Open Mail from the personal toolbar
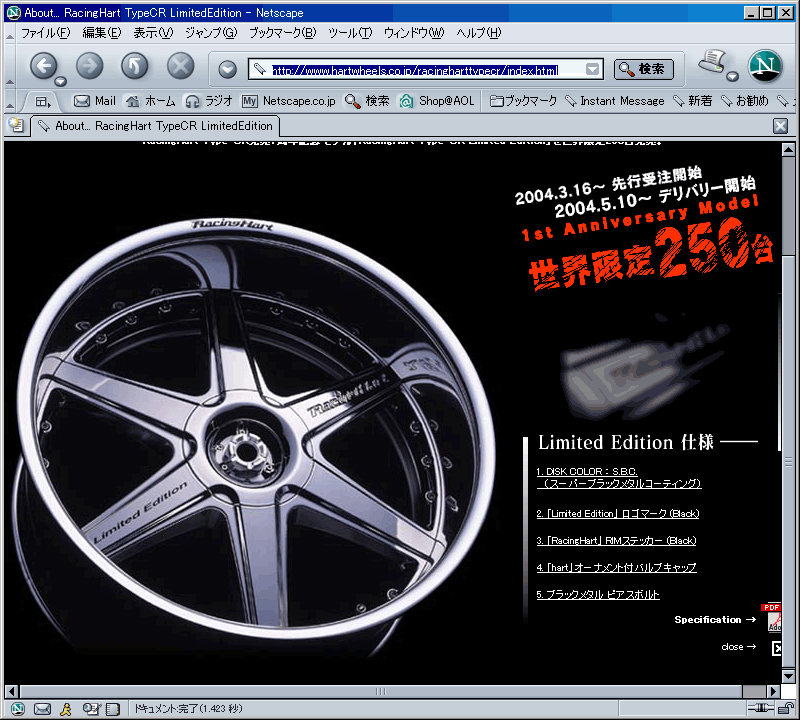 95,101
